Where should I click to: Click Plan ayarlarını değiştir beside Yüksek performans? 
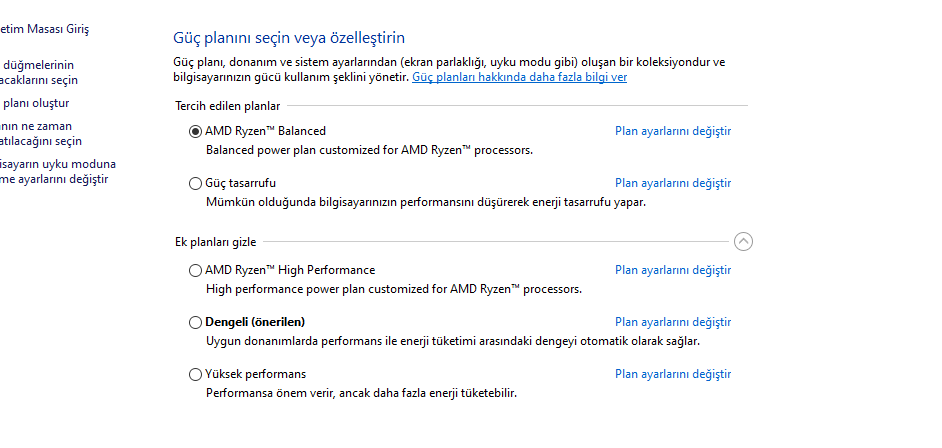coord(673,374)
